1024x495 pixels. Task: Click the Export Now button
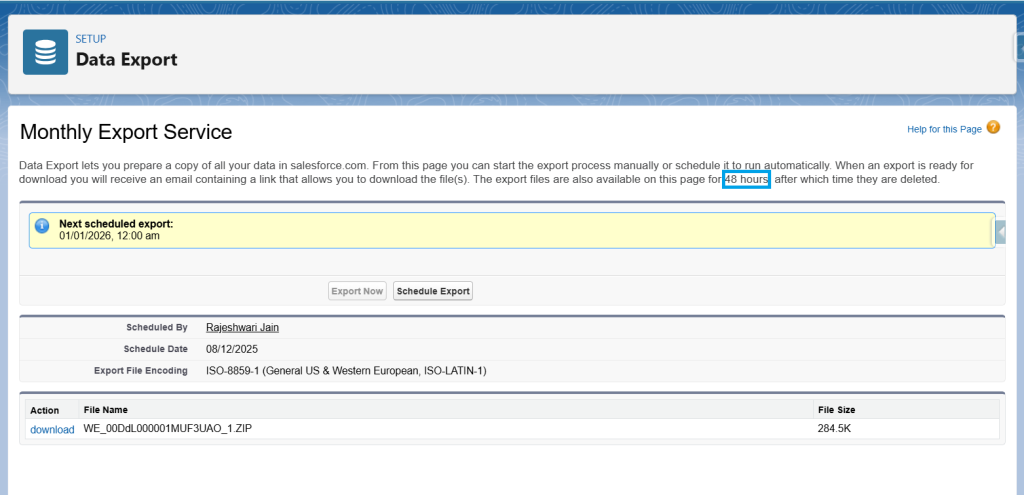[357, 291]
